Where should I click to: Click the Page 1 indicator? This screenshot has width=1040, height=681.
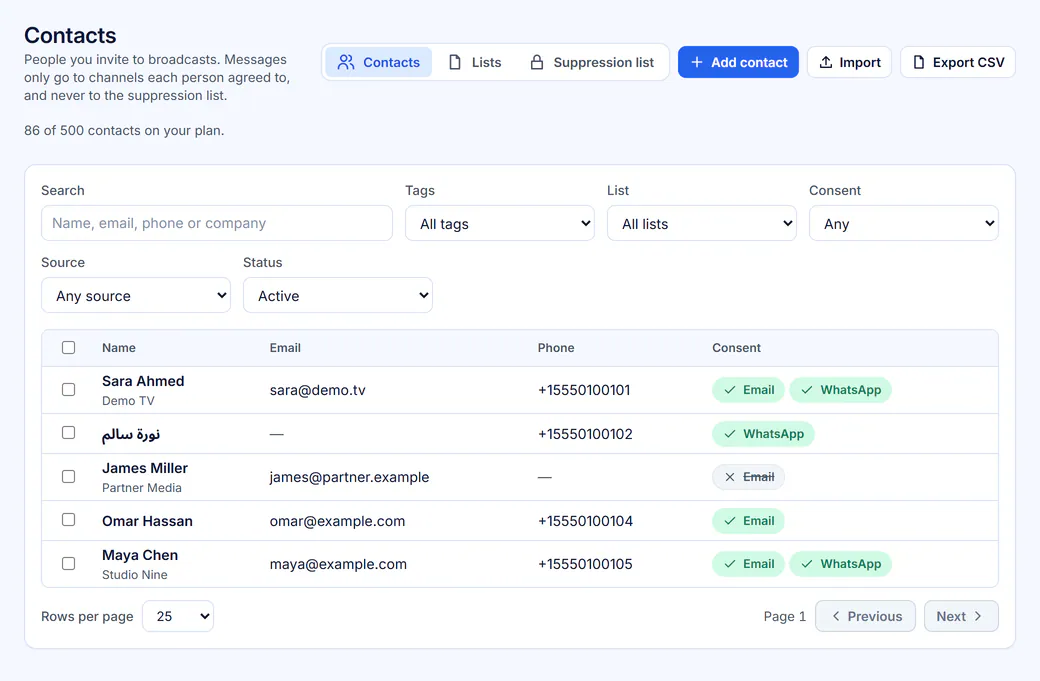click(785, 617)
